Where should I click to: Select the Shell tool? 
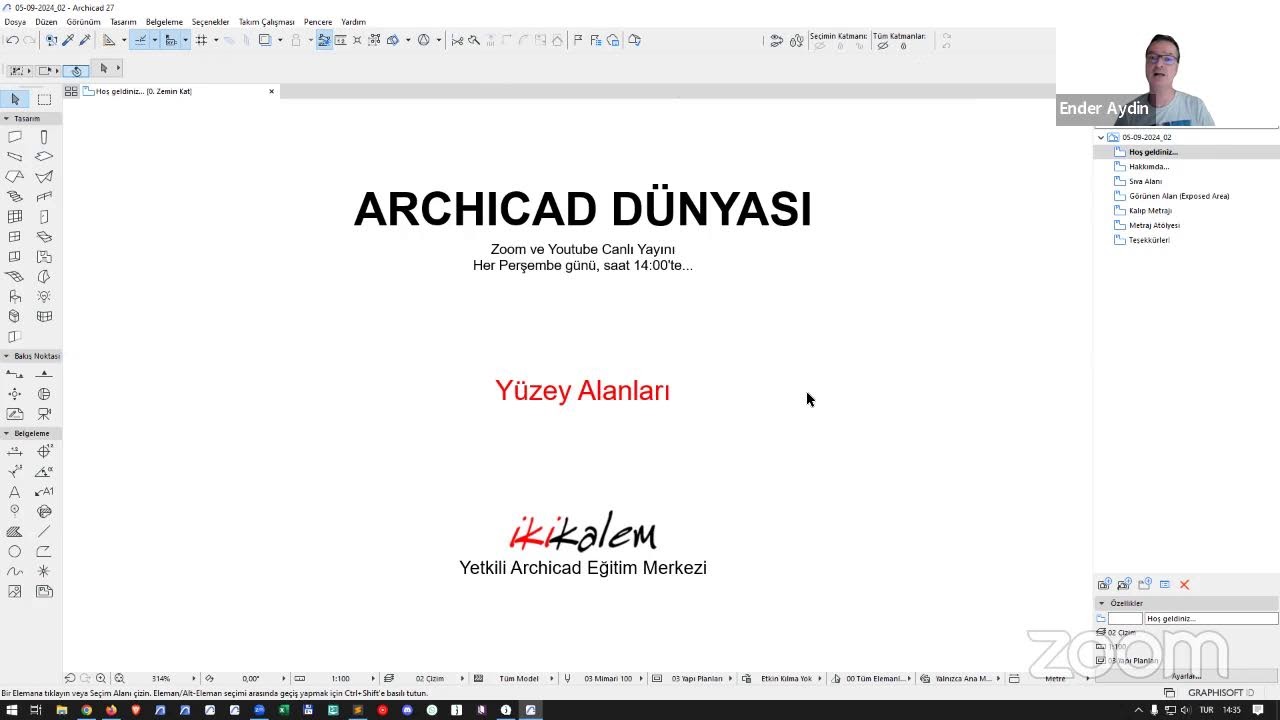[x=44, y=177]
